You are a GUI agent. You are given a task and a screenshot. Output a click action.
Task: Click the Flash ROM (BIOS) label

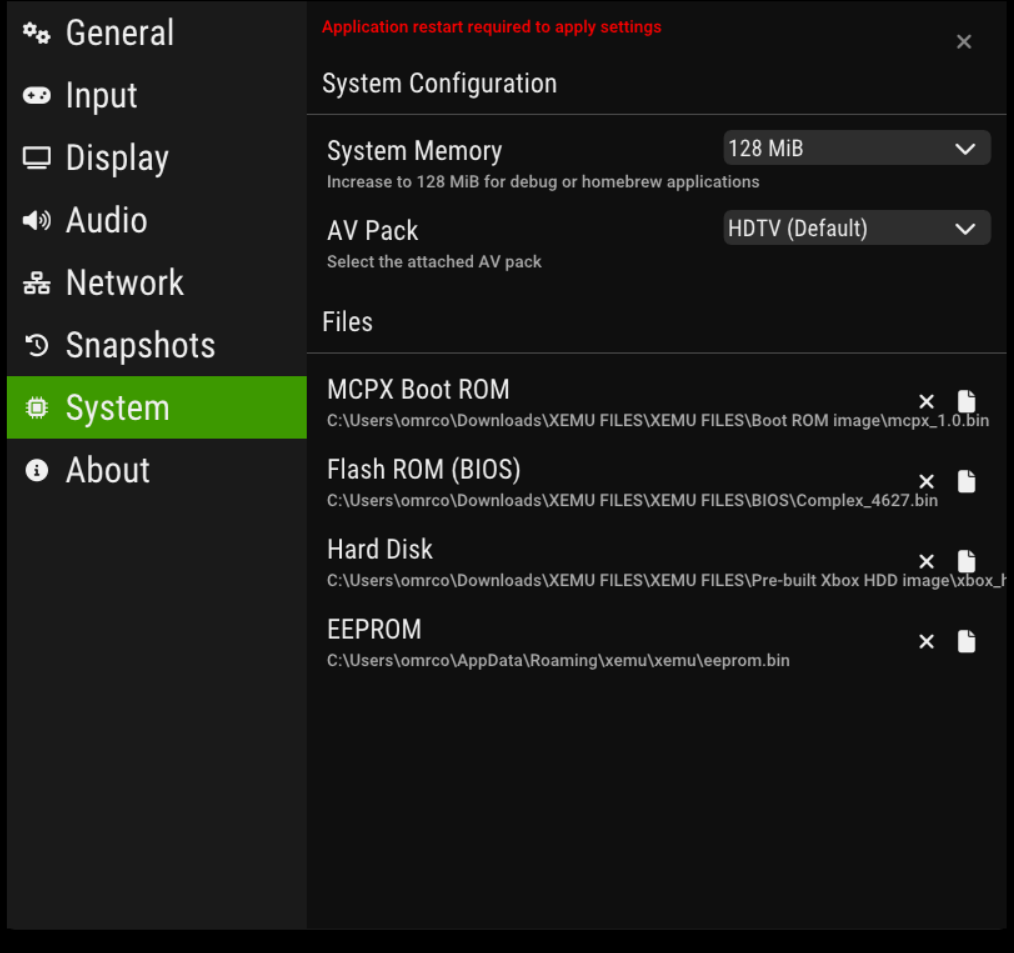coord(424,470)
